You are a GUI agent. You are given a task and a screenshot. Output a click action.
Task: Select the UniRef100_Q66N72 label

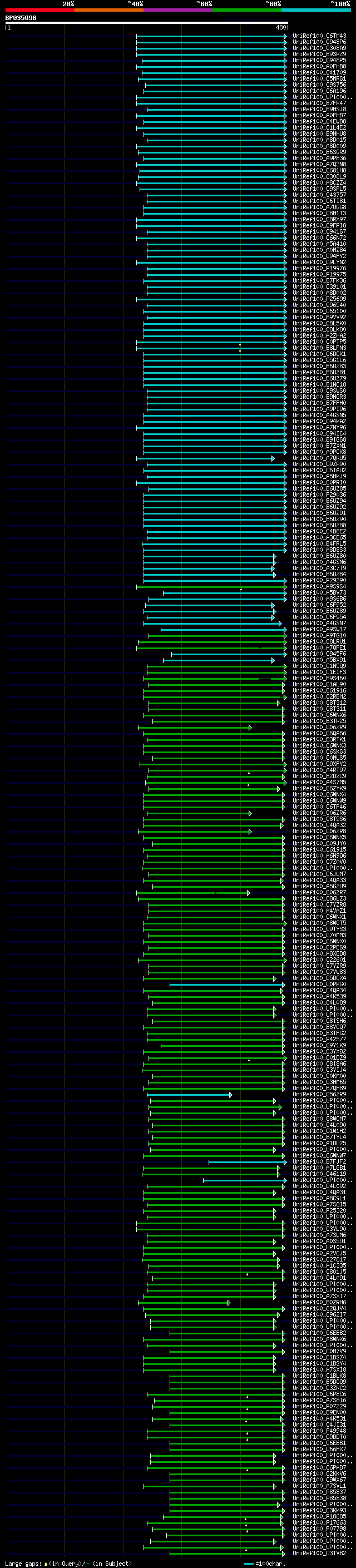[x=319, y=238]
